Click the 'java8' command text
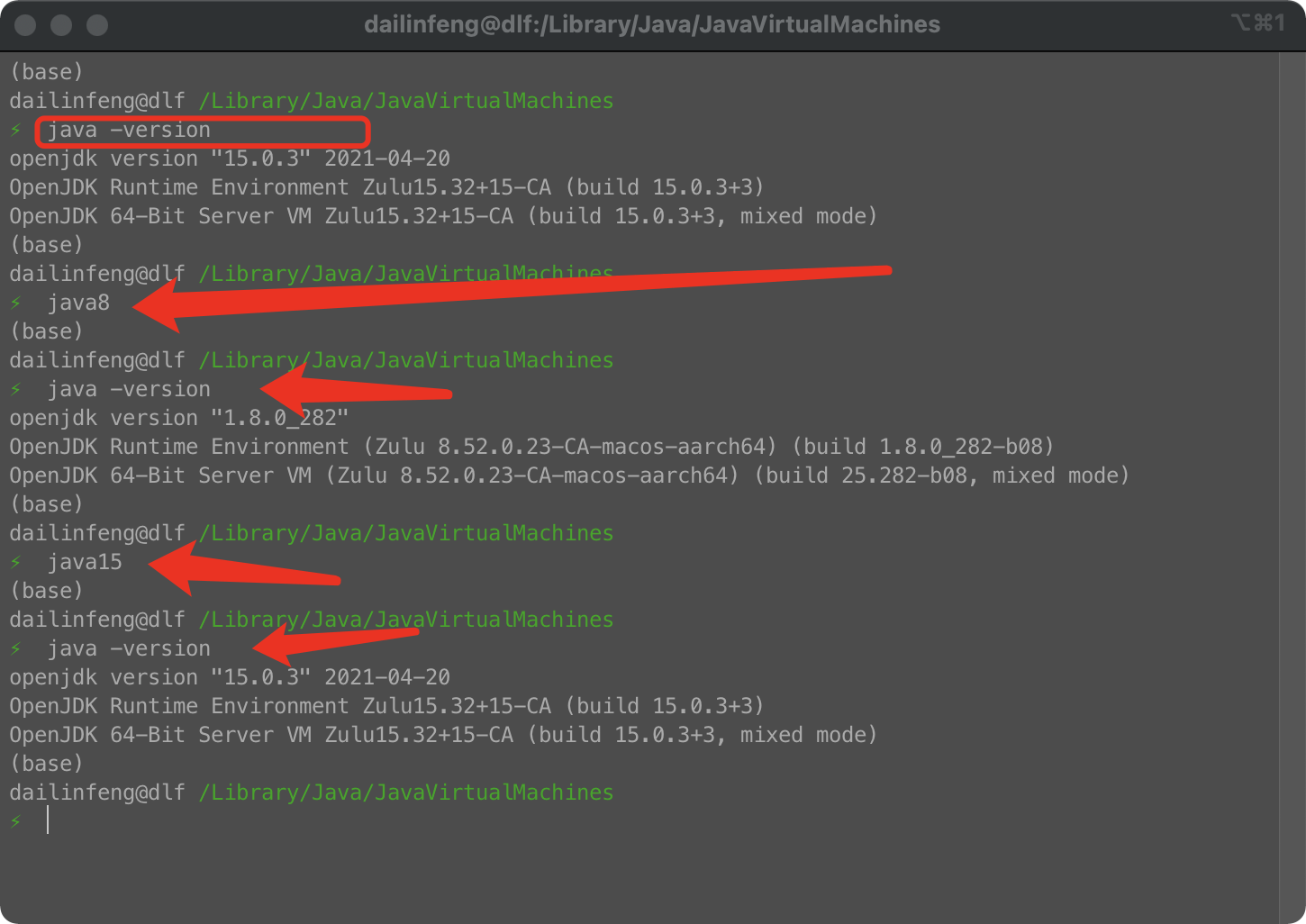The image size is (1306, 924). (x=79, y=303)
